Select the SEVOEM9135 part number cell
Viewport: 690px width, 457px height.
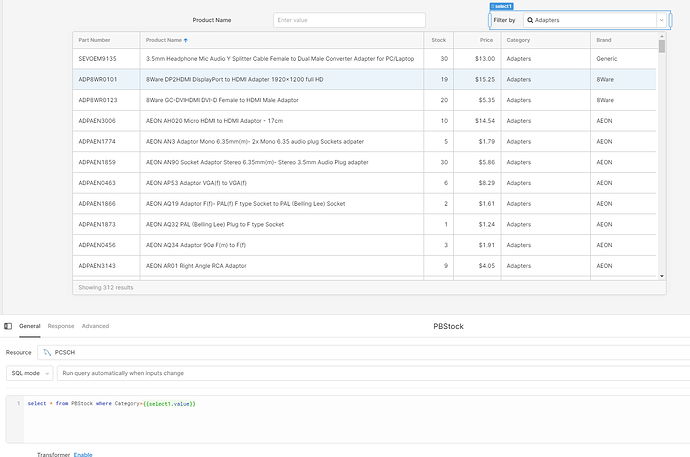click(x=106, y=58)
